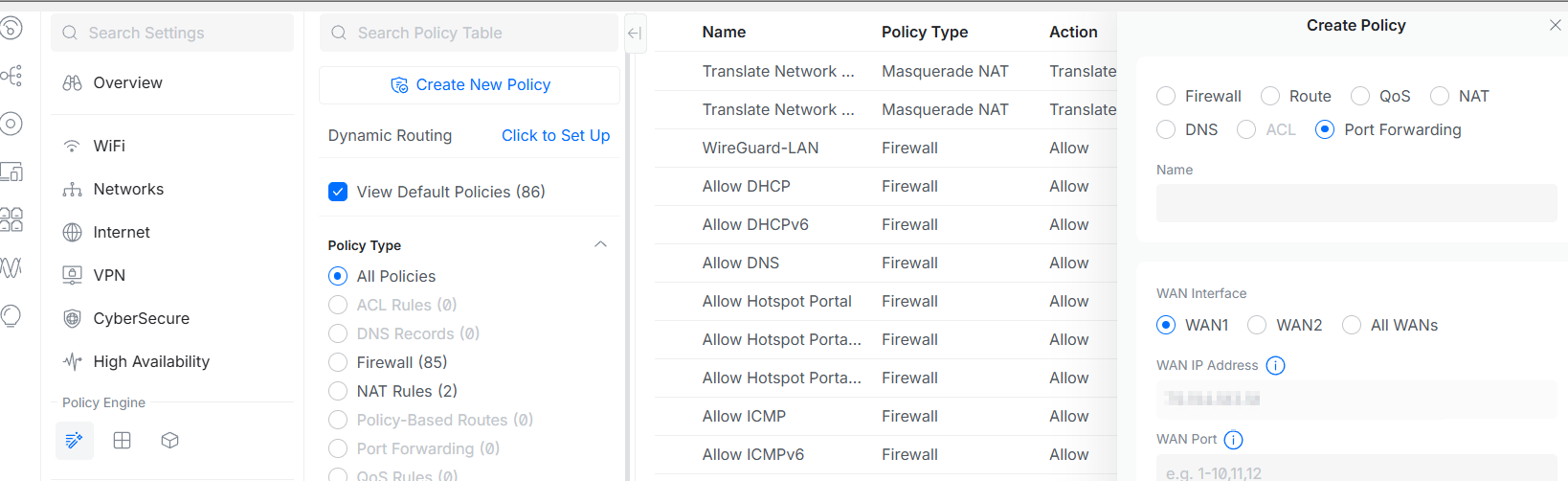Open the grid table view in Policy Engine
1568x481 pixels.
[123, 441]
